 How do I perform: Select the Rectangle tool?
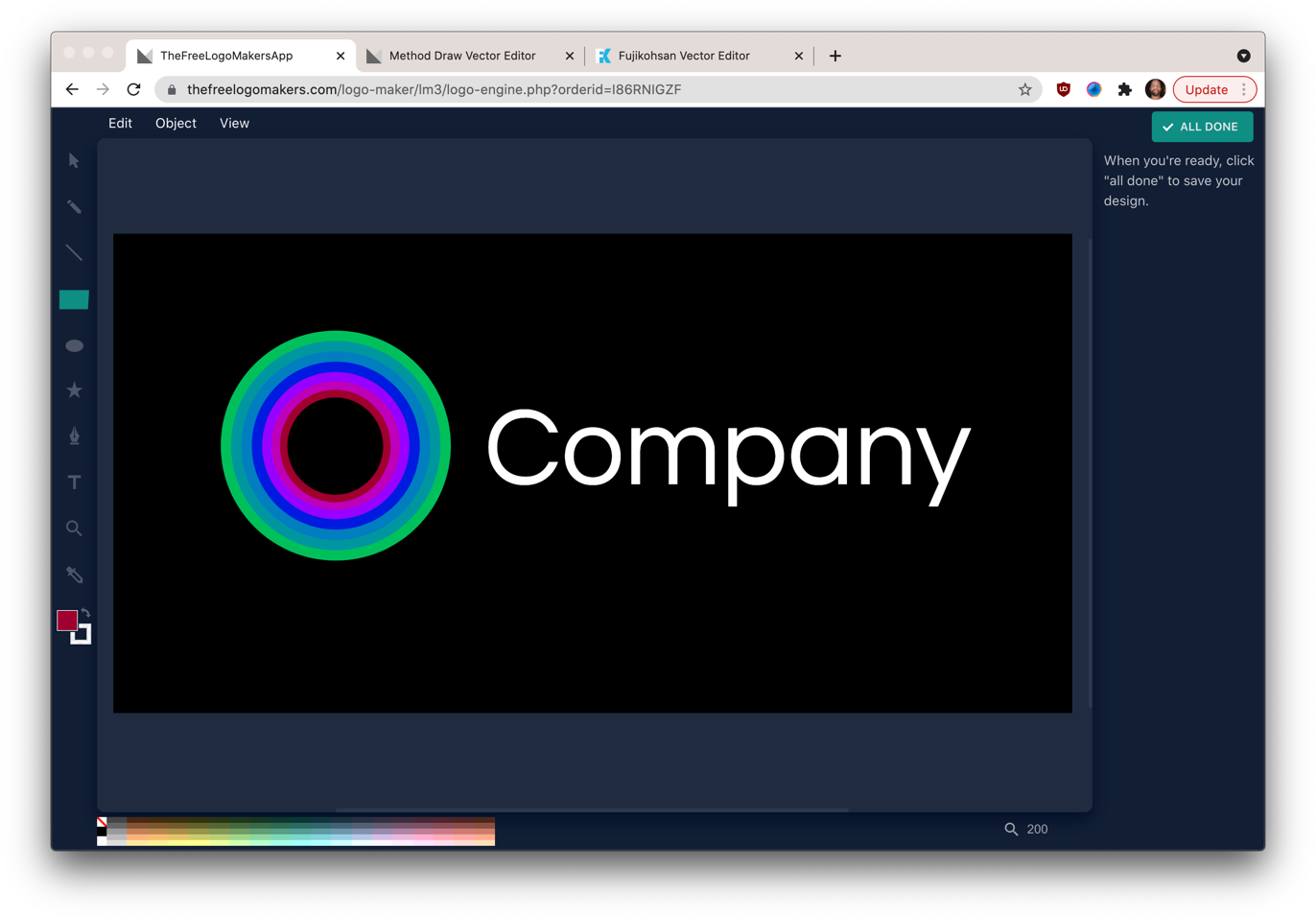74,299
